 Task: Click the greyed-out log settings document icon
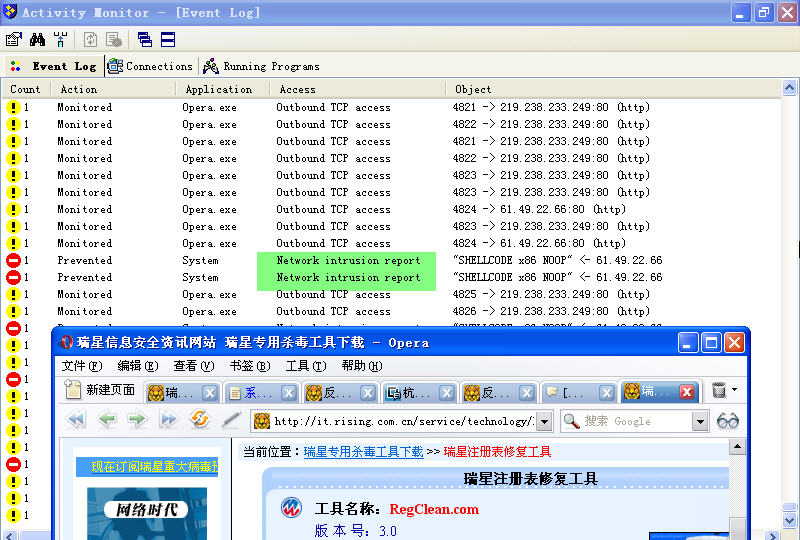pos(113,40)
